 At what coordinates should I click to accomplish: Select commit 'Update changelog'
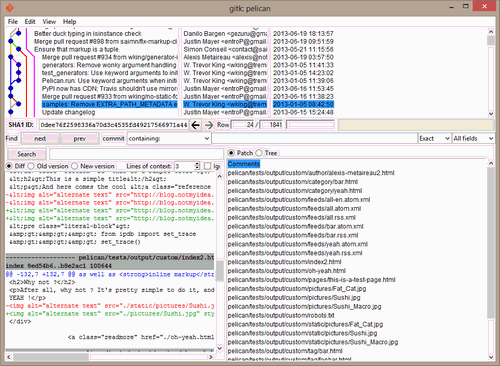point(69,112)
